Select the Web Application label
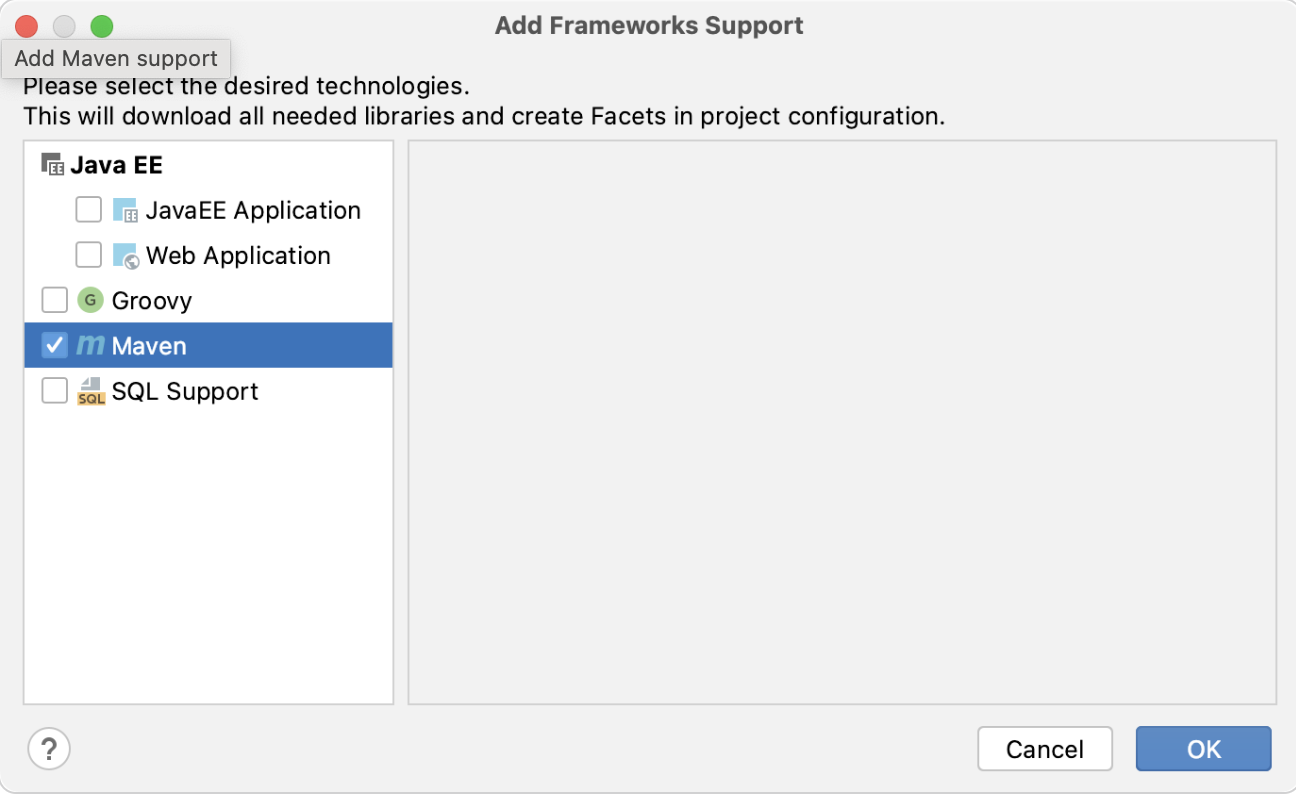This screenshot has height=796, width=1296. pos(238,256)
